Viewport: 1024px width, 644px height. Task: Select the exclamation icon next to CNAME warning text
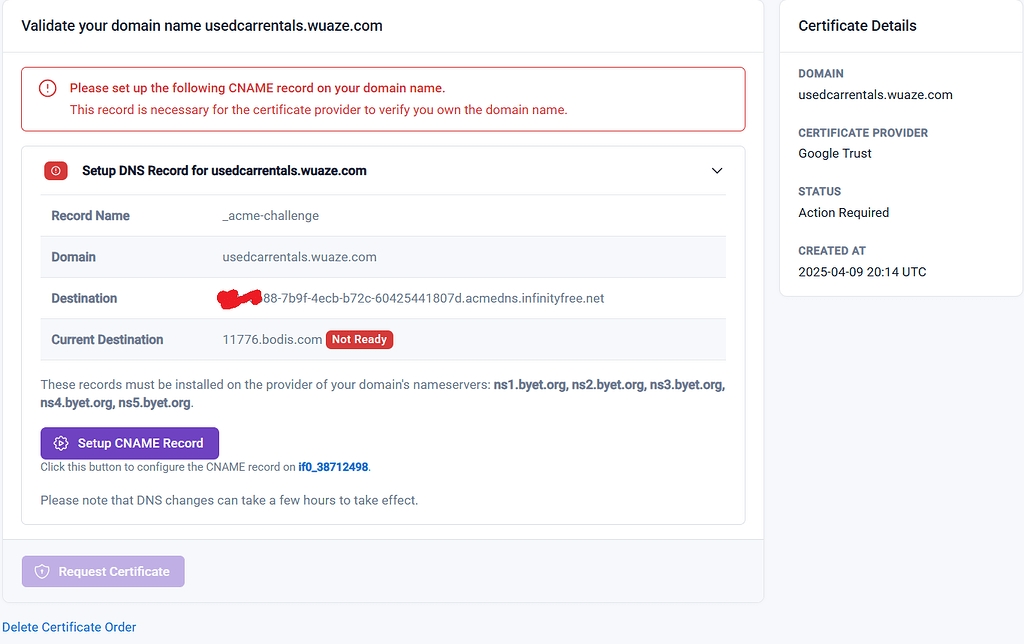click(47, 88)
